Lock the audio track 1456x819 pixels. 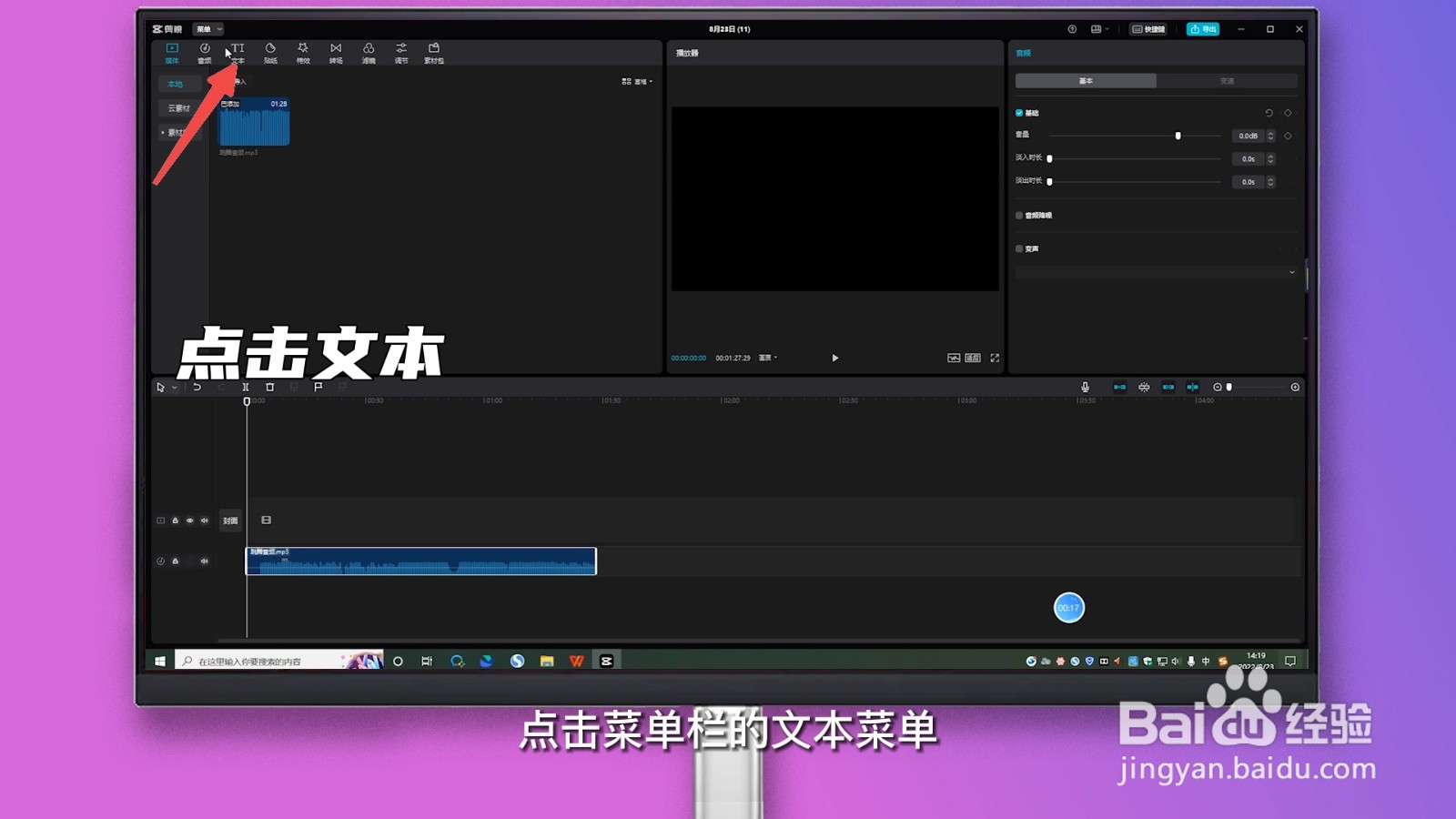(x=176, y=561)
